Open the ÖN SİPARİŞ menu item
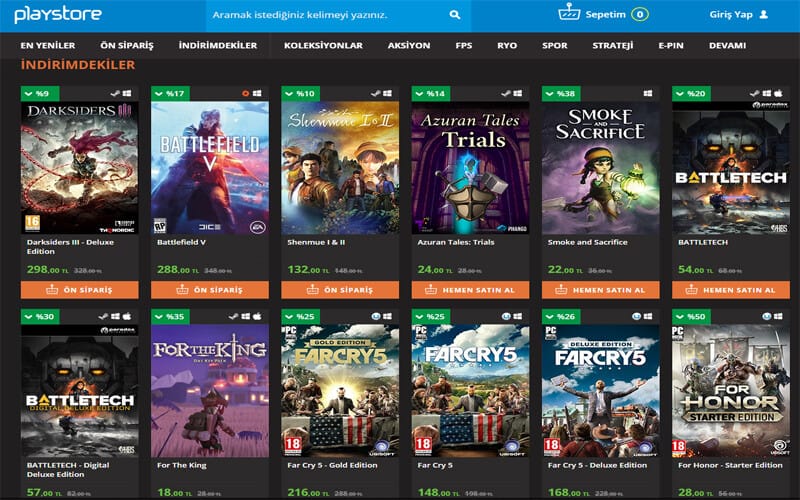The height and width of the screenshot is (500, 800). [x=127, y=45]
